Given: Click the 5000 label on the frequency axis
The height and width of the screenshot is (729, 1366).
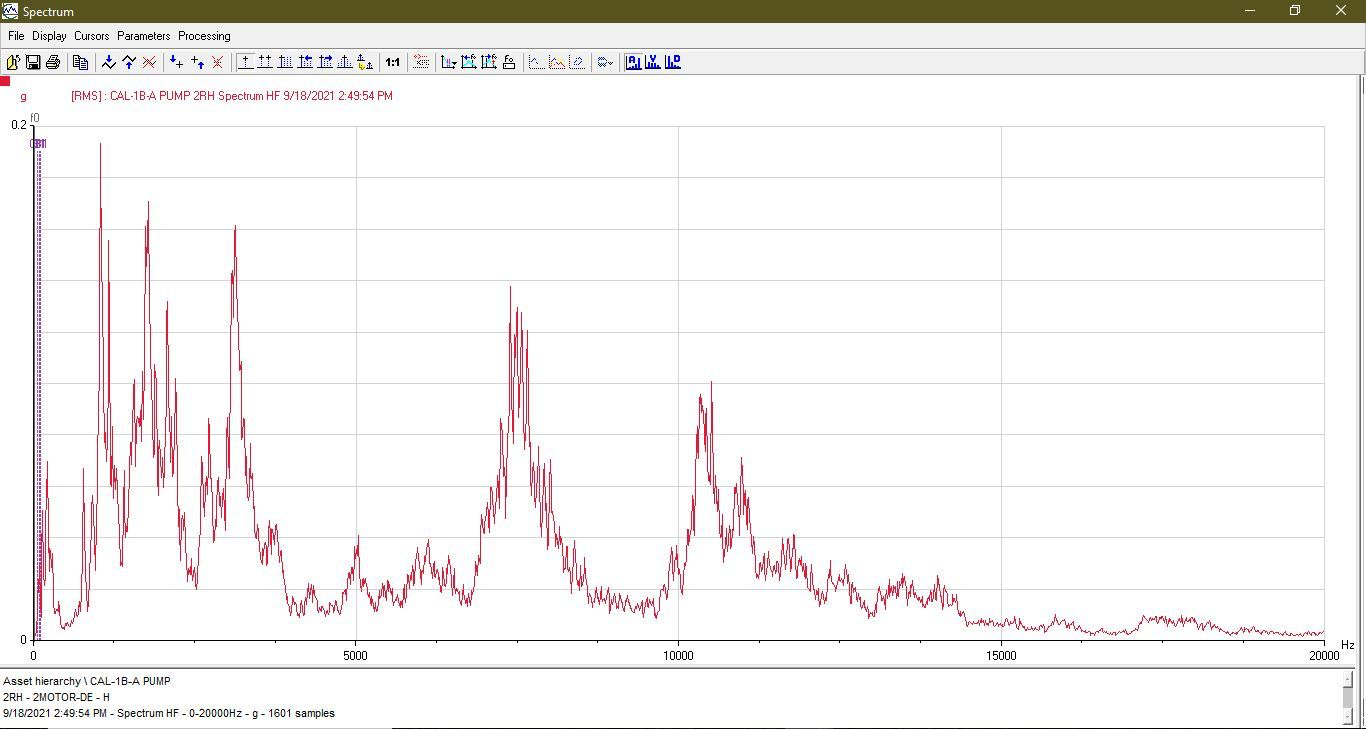Looking at the screenshot, I should coord(355,656).
